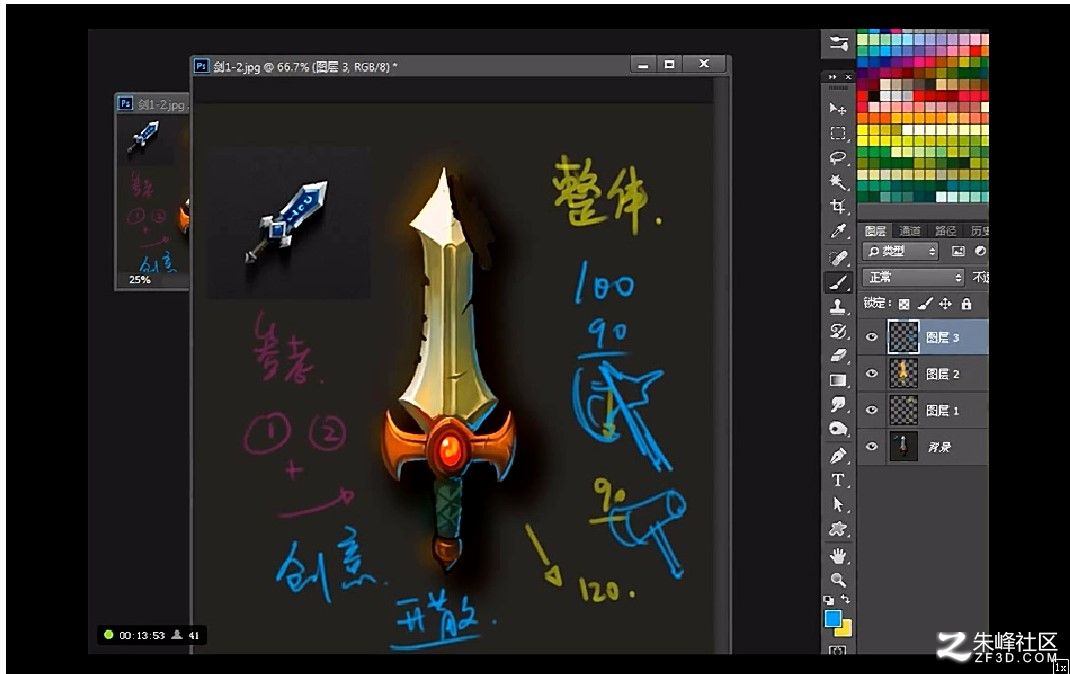1070x674 pixels.
Task: Select the Eyedropper tool
Action: tap(837, 231)
